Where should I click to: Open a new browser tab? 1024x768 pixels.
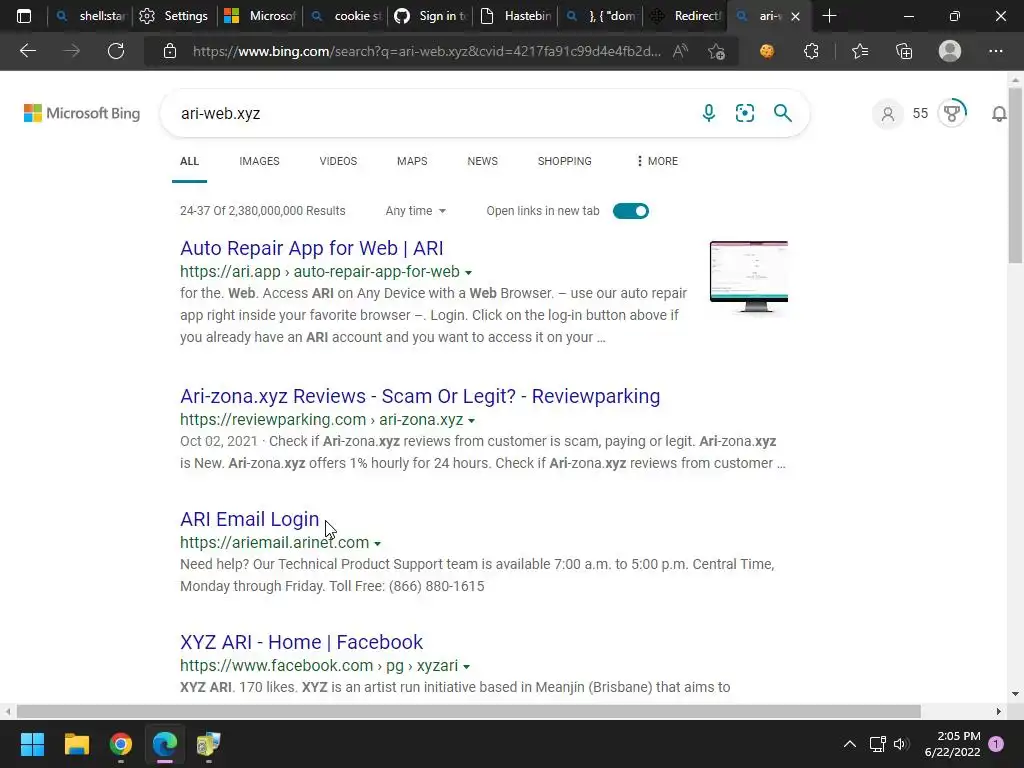(x=829, y=16)
